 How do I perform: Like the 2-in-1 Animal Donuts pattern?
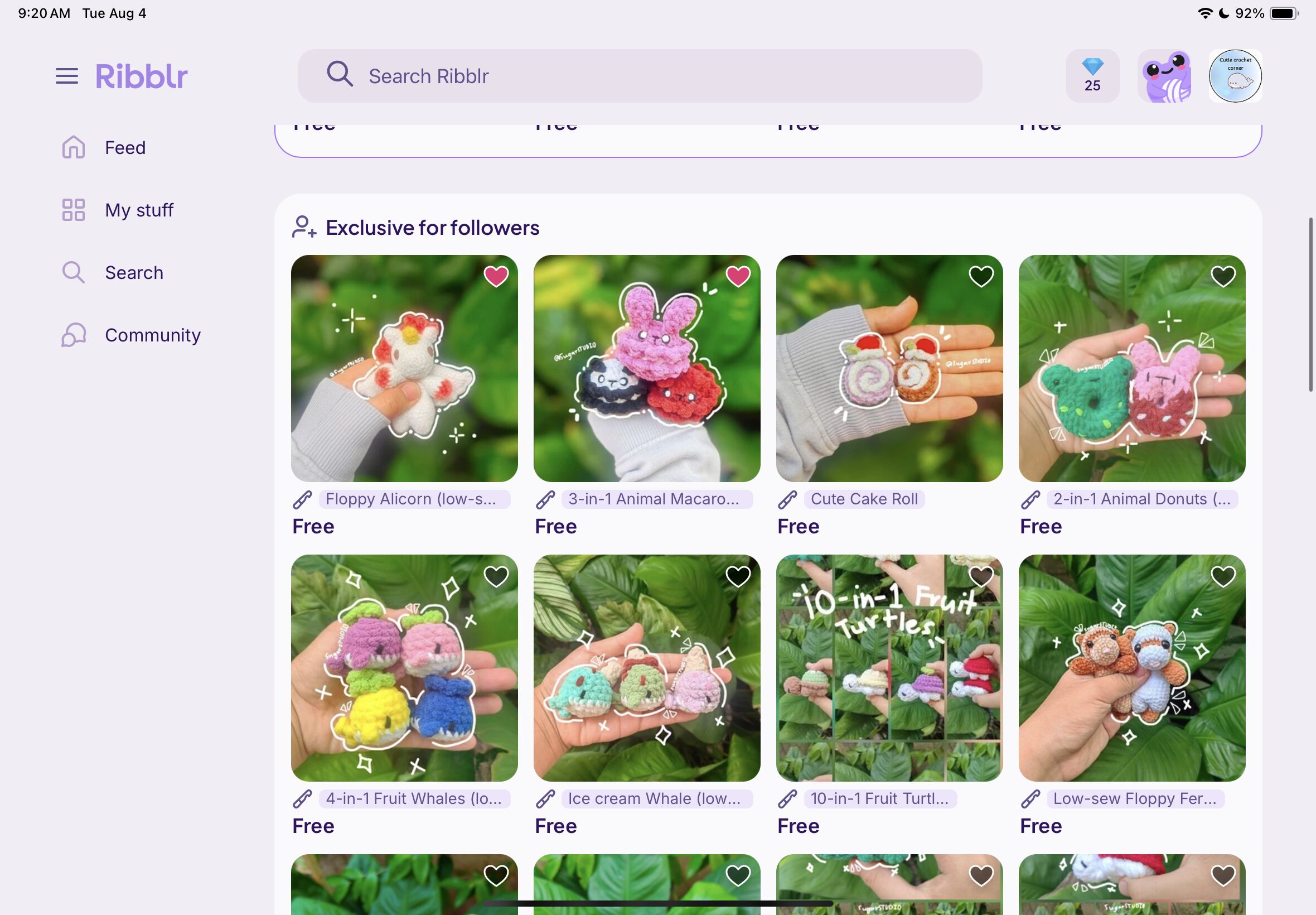(x=1223, y=276)
